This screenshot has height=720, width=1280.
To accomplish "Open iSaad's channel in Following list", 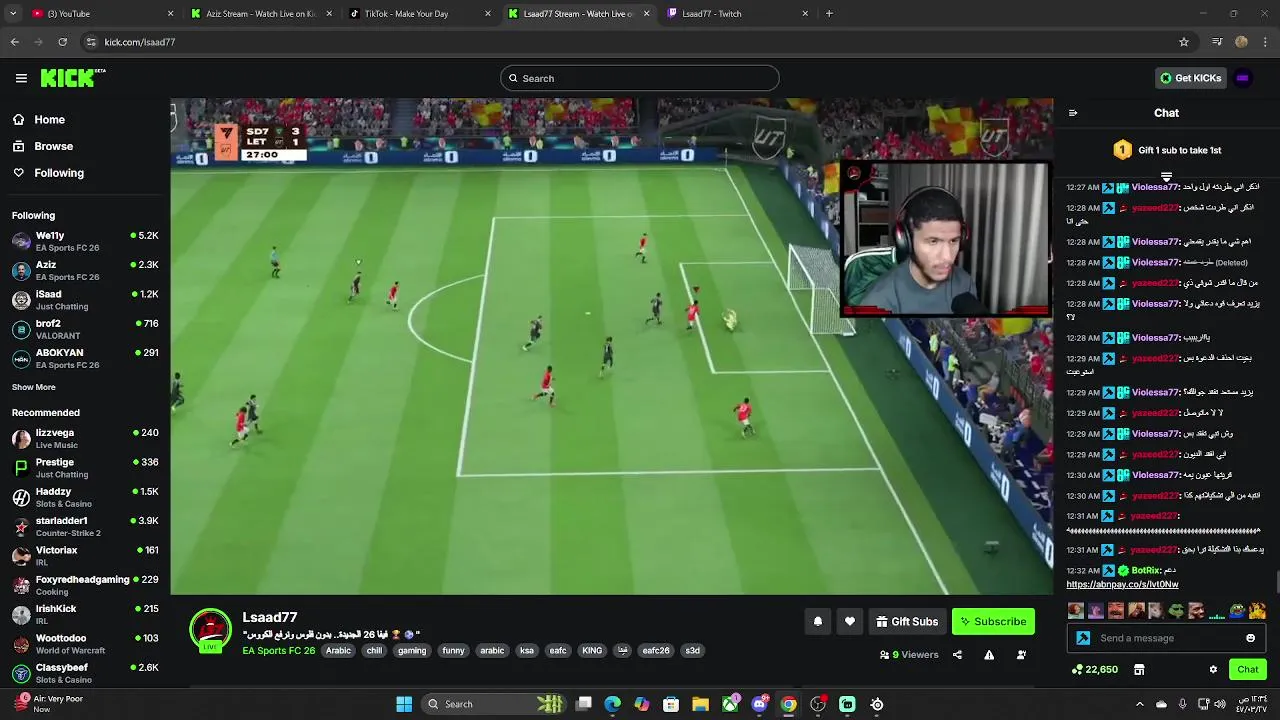I will coord(85,300).
